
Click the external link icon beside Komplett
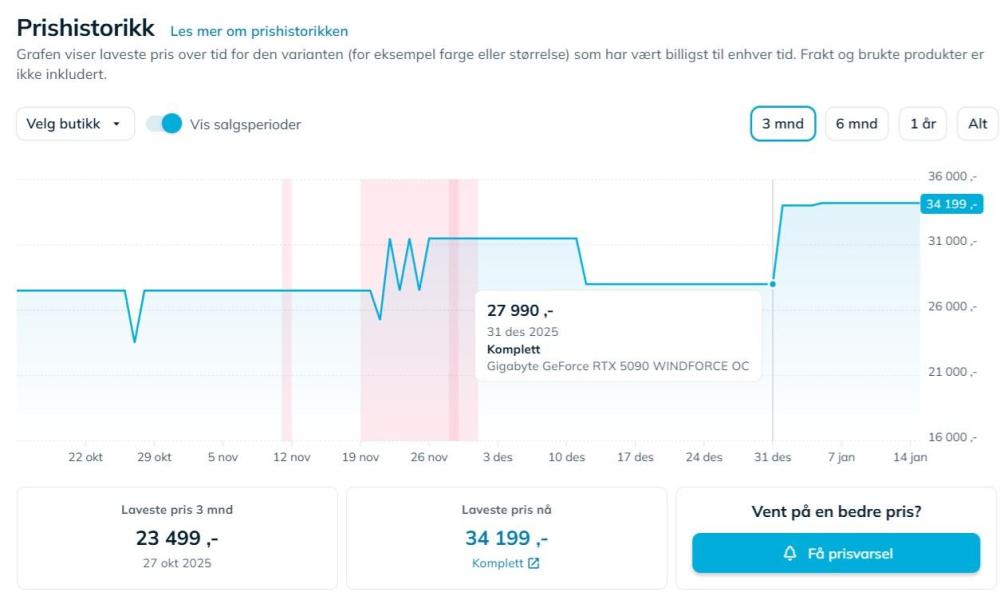click(533, 563)
